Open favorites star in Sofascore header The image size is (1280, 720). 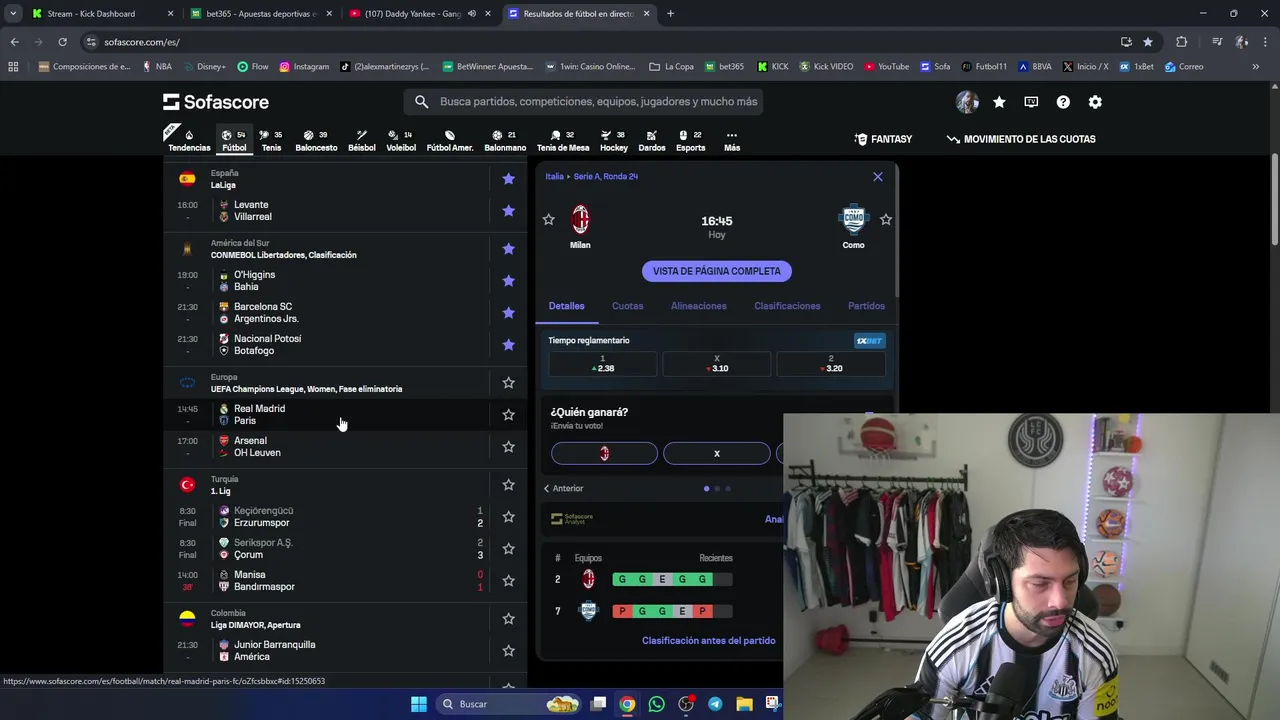click(999, 102)
